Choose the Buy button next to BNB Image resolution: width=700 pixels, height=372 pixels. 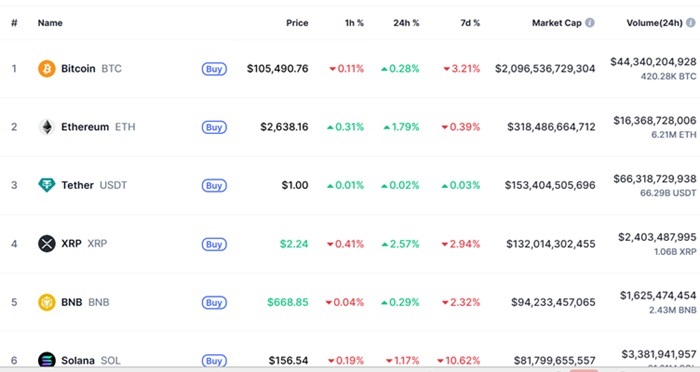coord(214,303)
